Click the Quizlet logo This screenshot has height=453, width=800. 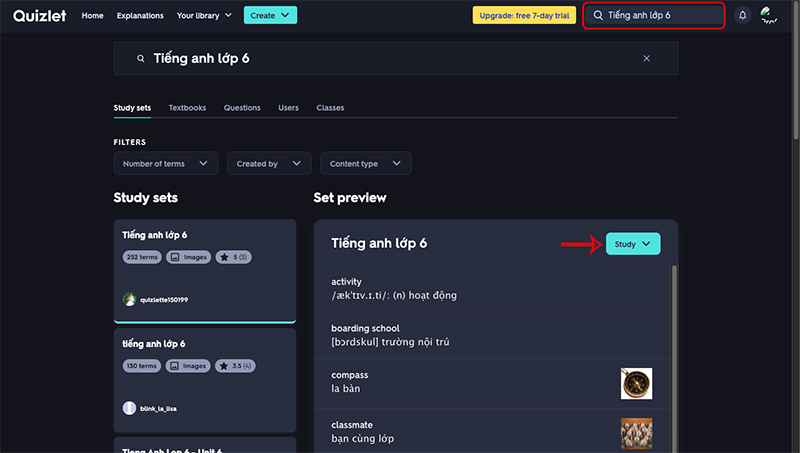pos(40,15)
